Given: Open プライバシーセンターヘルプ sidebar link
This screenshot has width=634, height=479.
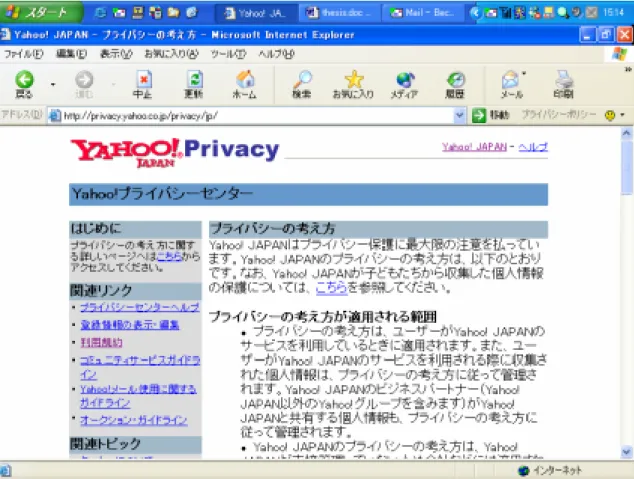Looking at the screenshot, I should coord(139,308).
